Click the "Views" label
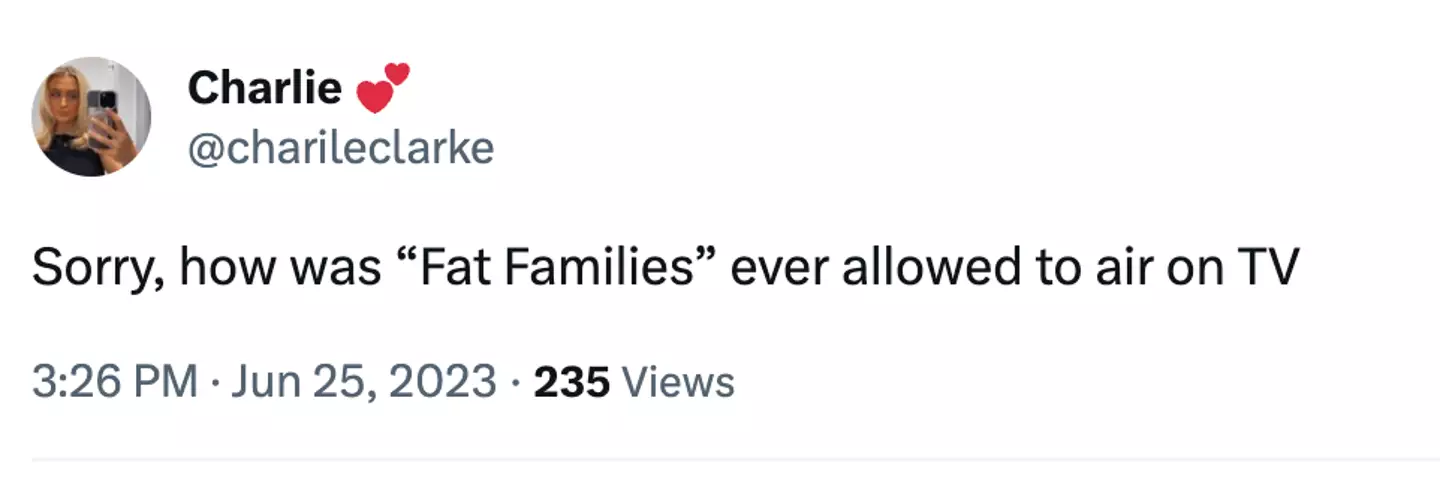Image resolution: width=1440 pixels, height=491 pixels. [x=678, y=381]
